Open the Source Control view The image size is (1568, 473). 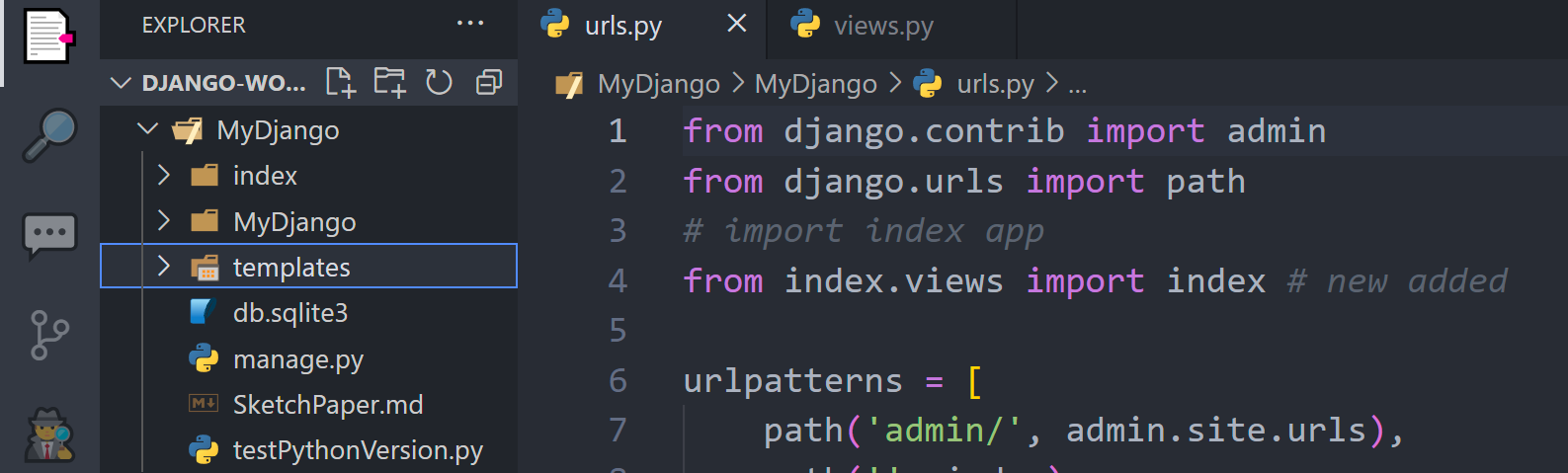pyautogui.click(x=49, y=336)
